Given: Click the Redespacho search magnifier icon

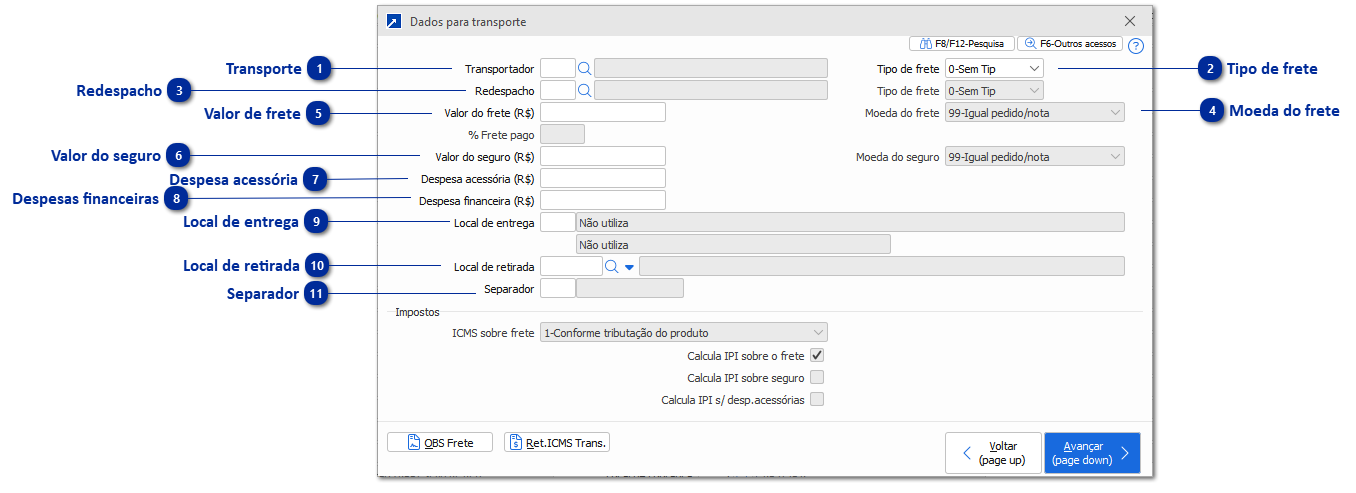Looking at the screenshot, I should click(x=585, y=91).
